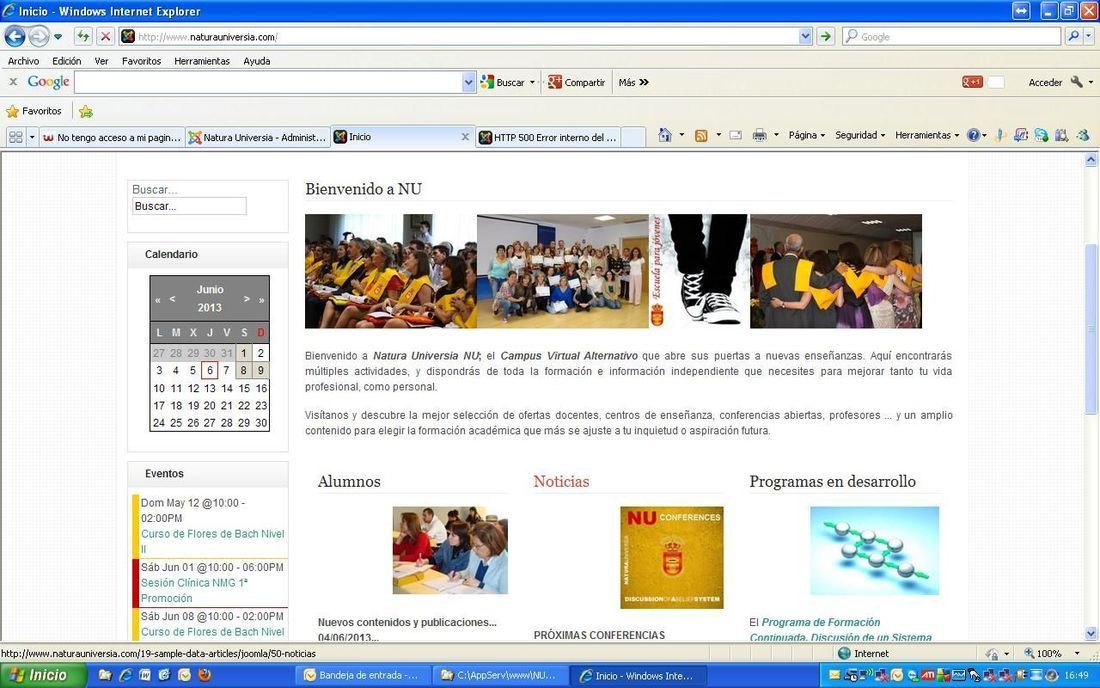Click the Print icon in the command bar
Viewport: 1100px width, 688px height.
coord(759,135)
